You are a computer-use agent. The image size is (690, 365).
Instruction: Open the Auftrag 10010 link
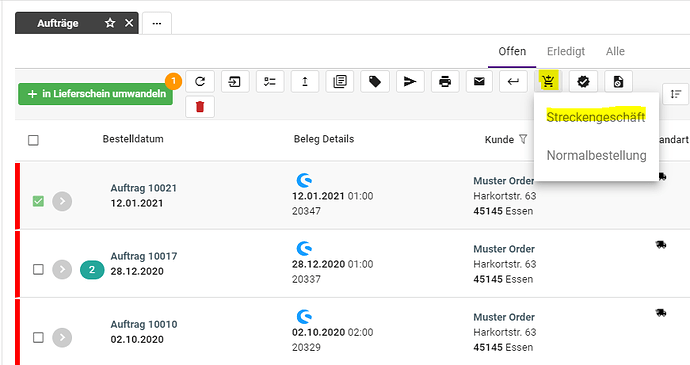(143, 324)
